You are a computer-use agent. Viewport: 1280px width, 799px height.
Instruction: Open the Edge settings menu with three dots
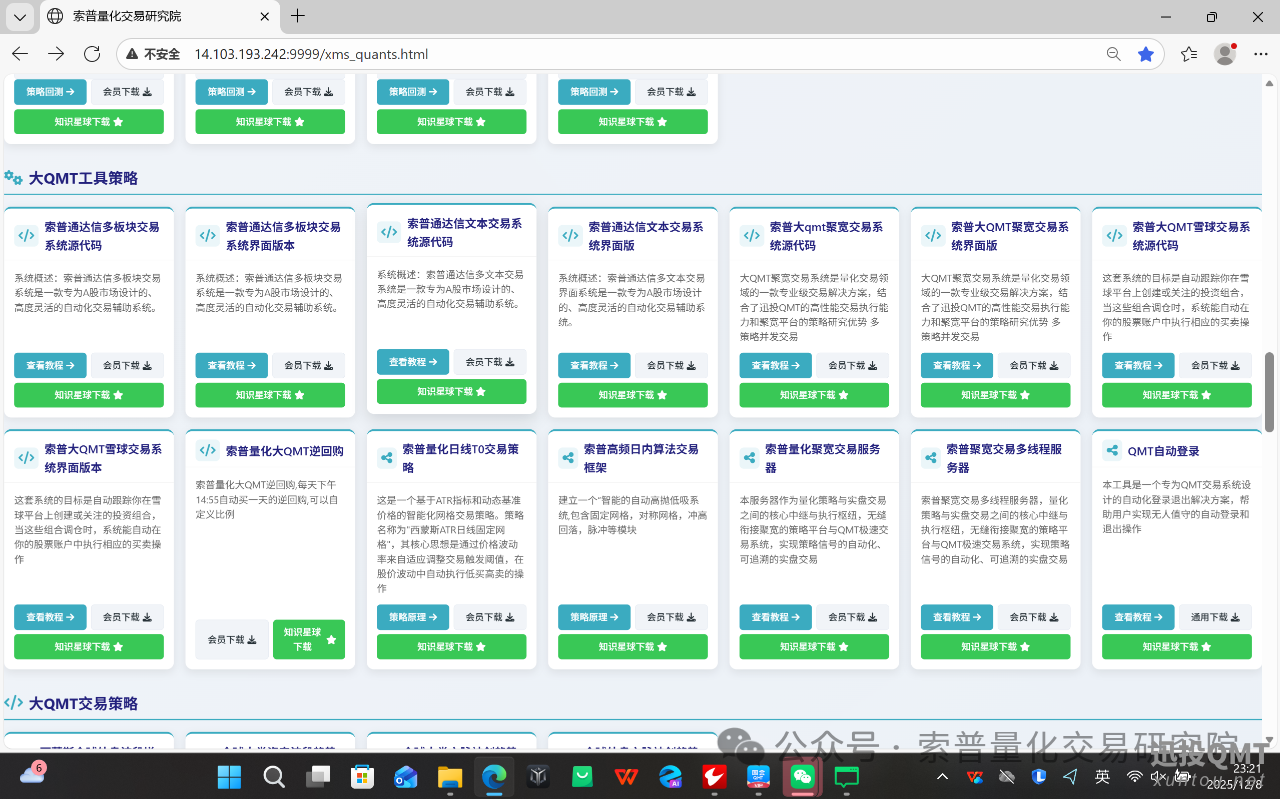pos(1260,54)
